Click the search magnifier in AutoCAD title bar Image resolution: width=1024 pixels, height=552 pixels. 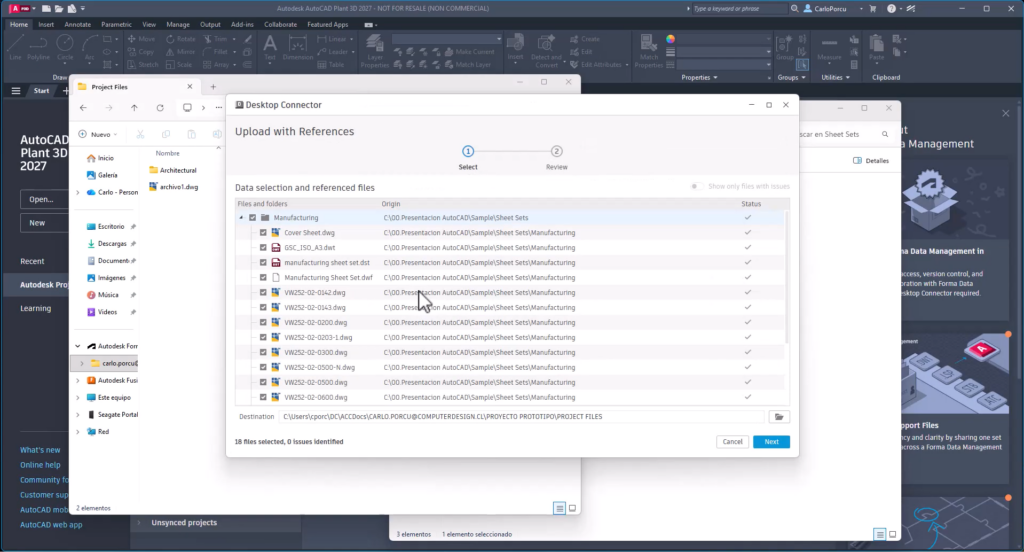[795, 8]
